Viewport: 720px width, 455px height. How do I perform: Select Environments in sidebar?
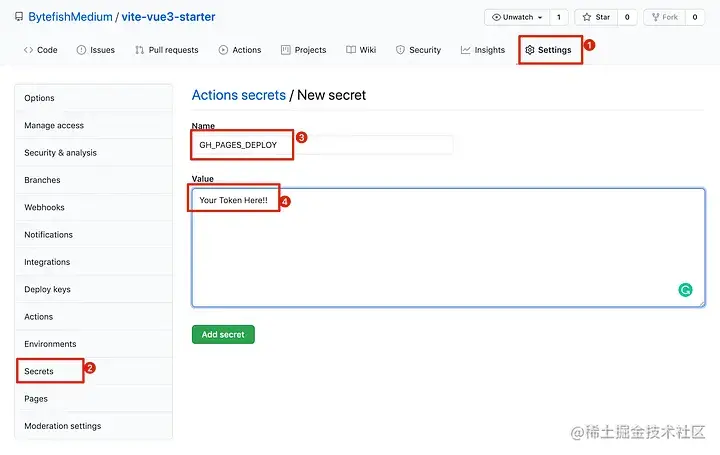[94, 344]
